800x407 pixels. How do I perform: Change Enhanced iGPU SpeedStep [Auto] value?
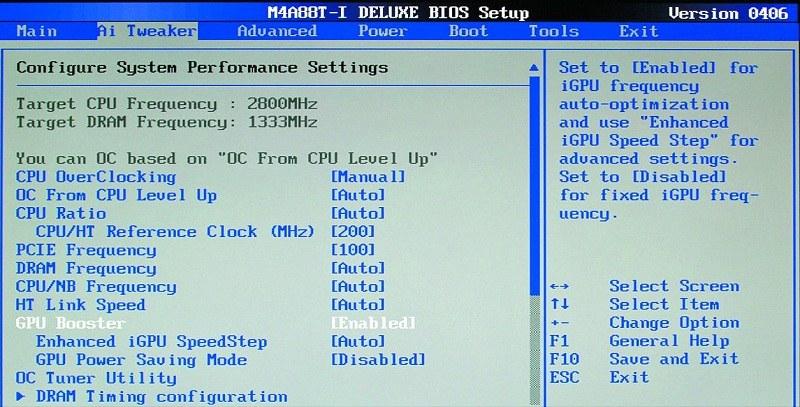[x=358, y=341]
